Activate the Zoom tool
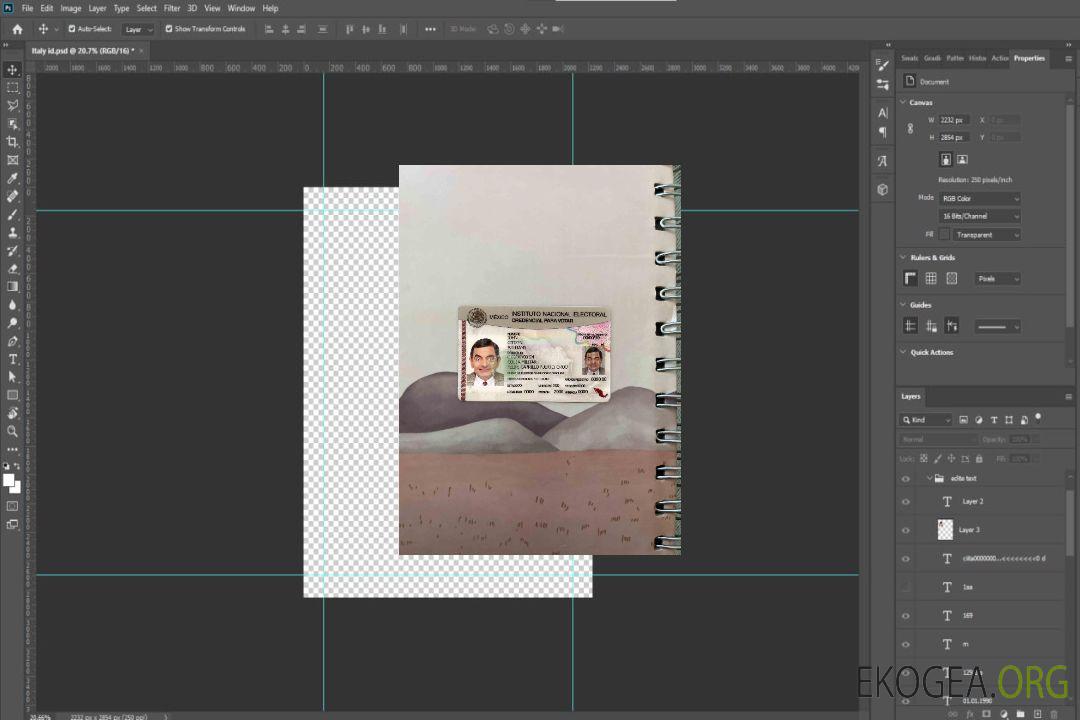This screenshot has width=1080, height=720. [x=13, y=431]
